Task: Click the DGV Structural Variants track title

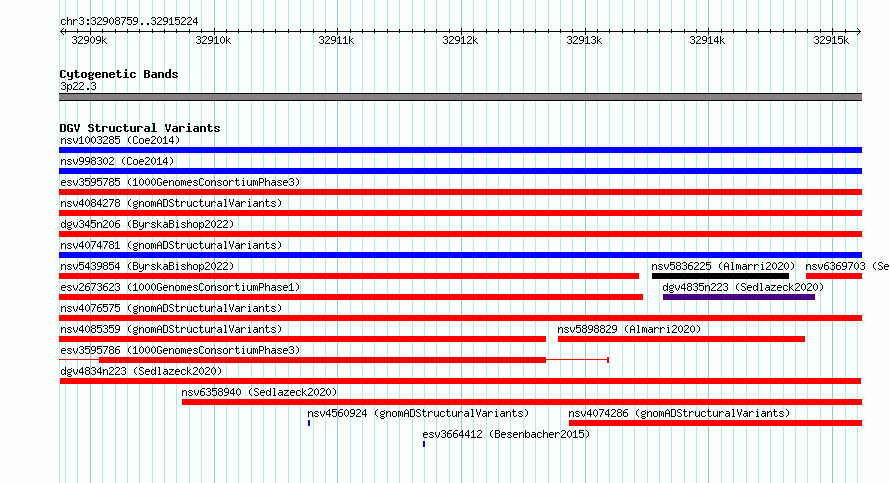Action: pyautogui.click(x=140, y=128)
